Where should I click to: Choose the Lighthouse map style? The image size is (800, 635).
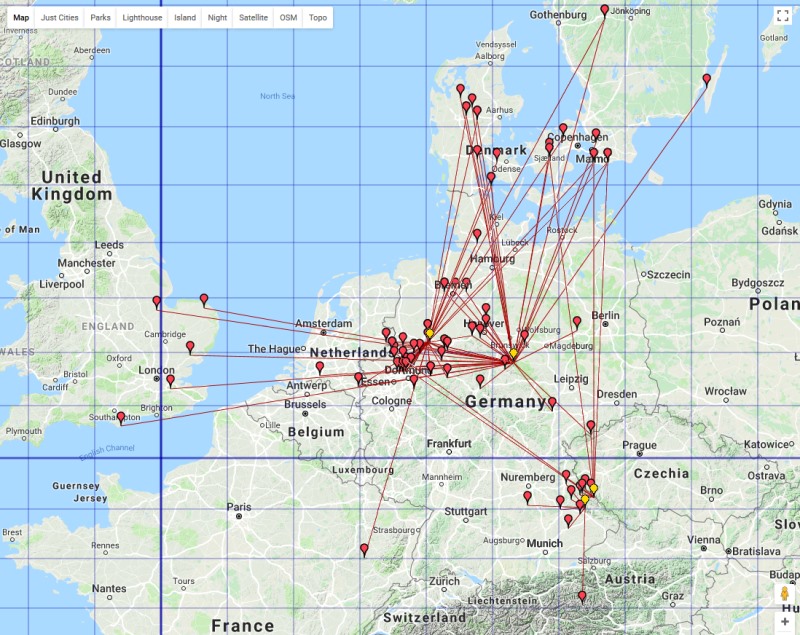141,18
